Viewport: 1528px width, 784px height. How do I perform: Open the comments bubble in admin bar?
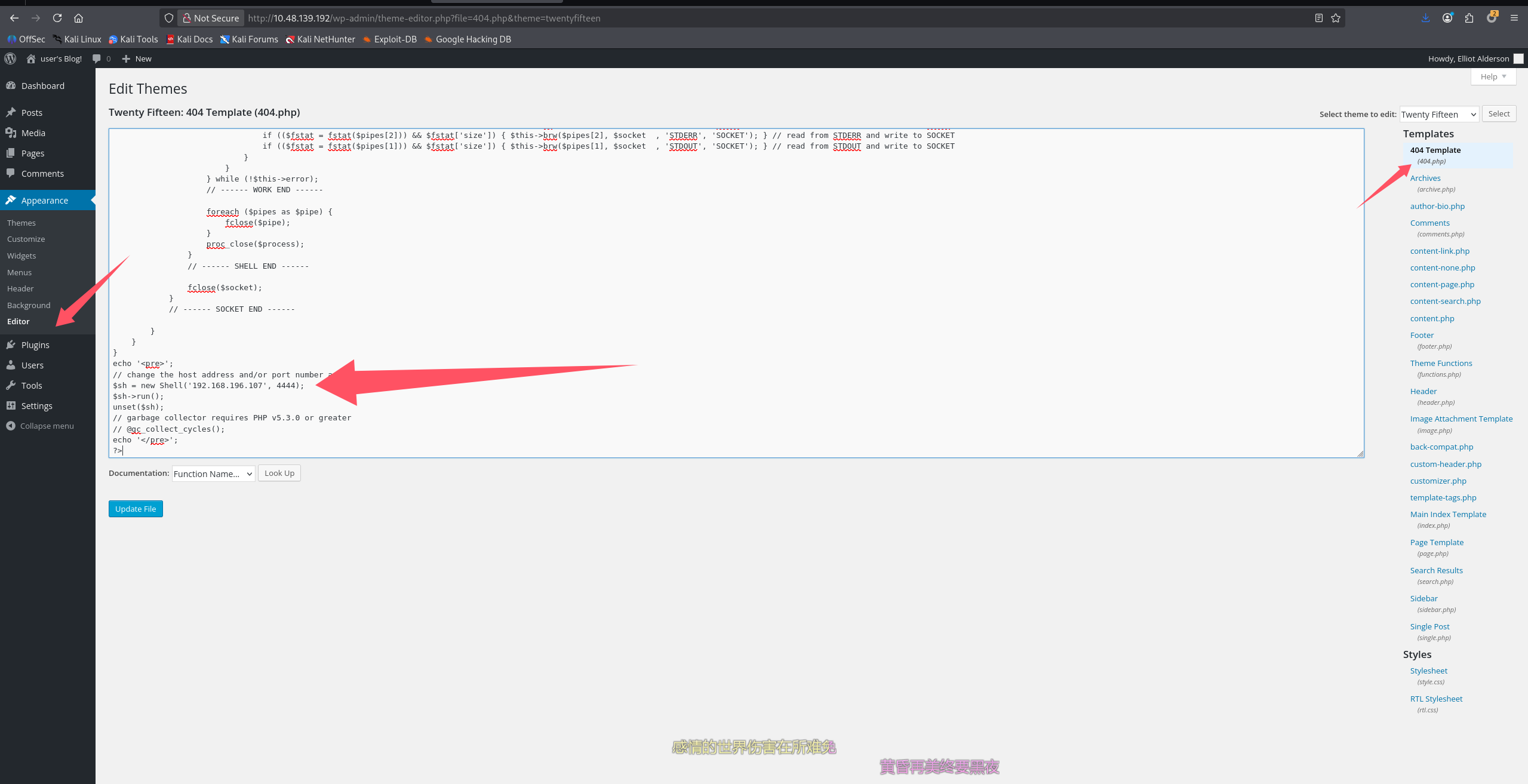point(100,59)
